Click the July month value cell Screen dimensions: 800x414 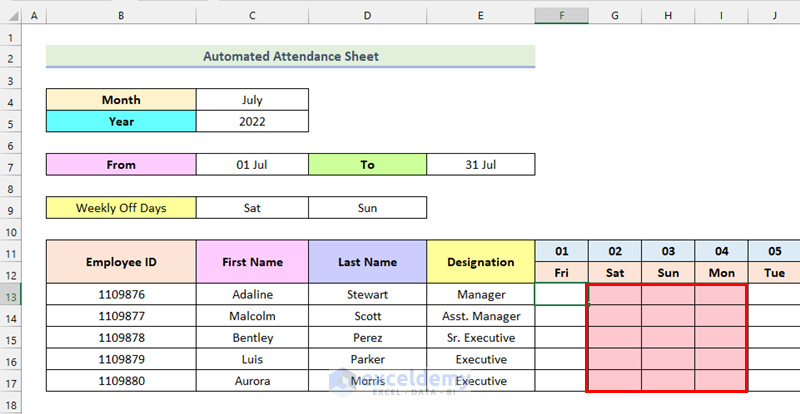click(252, 100)
